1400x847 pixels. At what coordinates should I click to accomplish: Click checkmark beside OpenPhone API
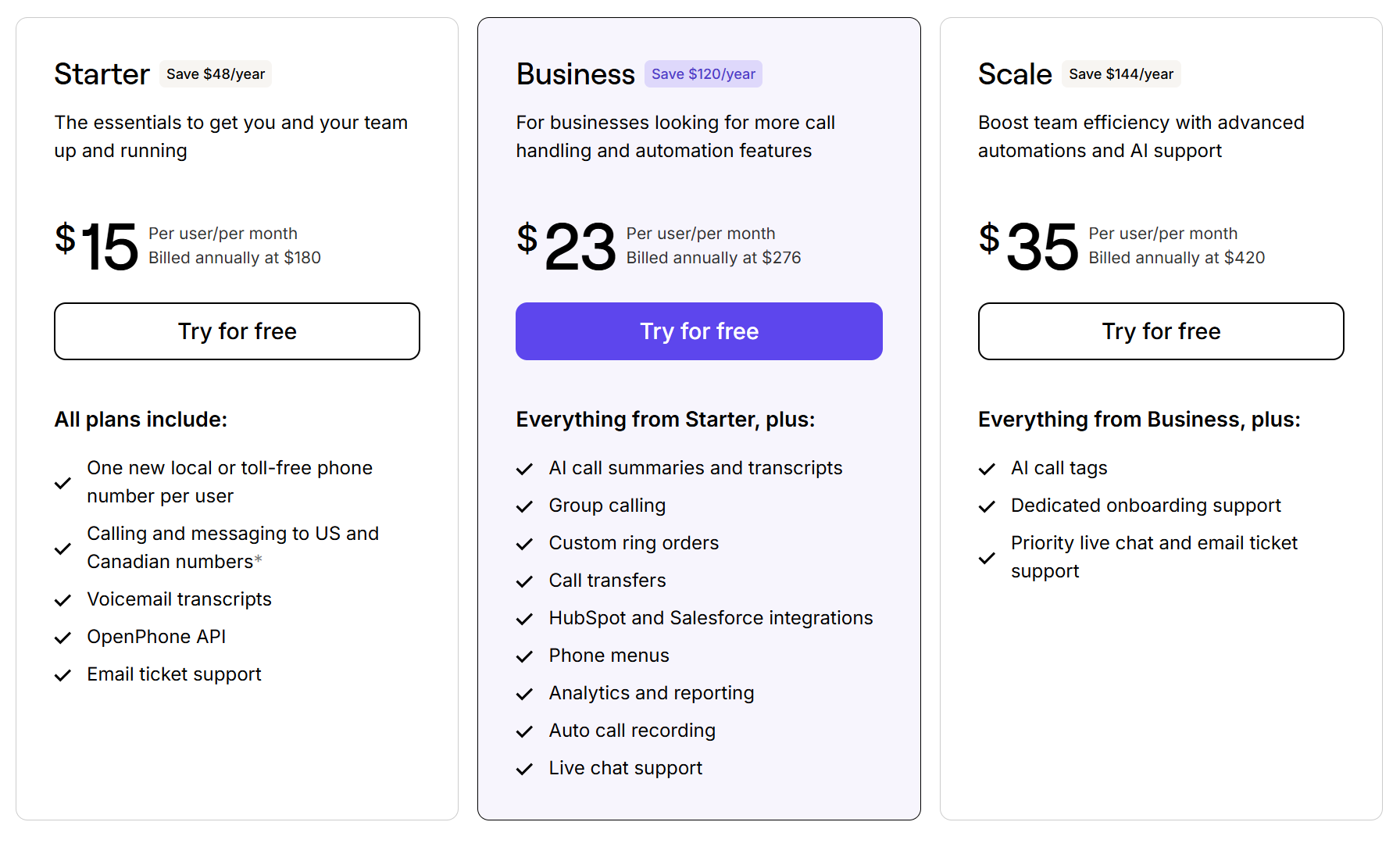(x=63, y=638)
